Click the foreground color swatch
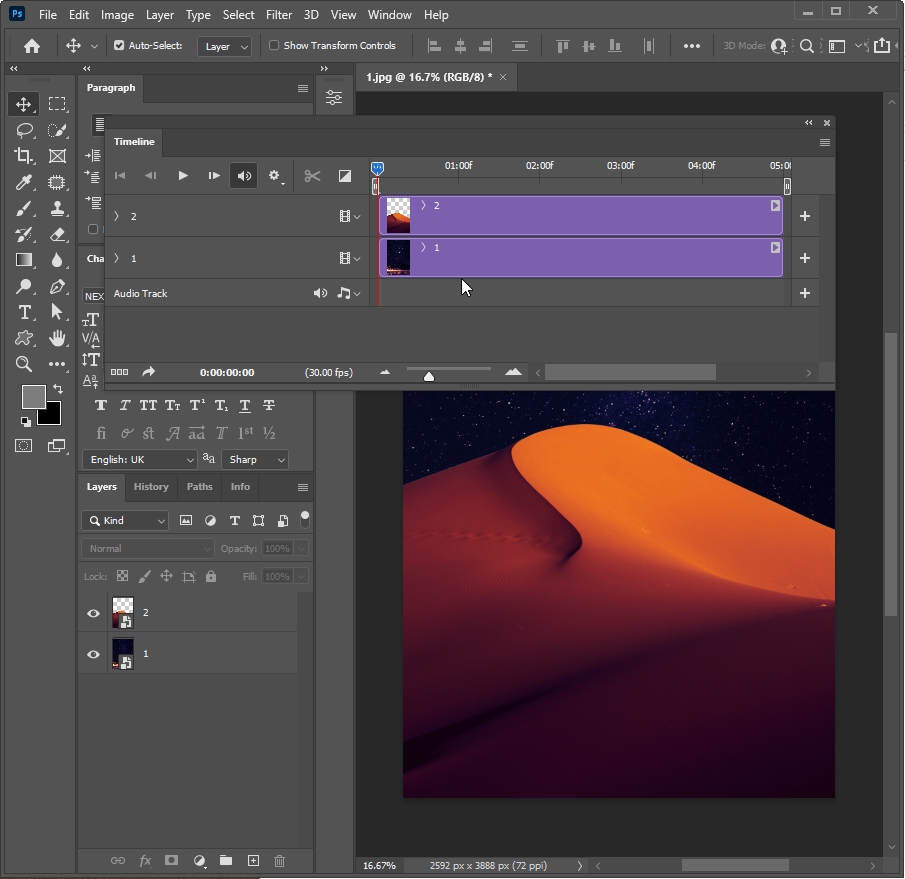905x879 pixels. click(x=33, y=397)
